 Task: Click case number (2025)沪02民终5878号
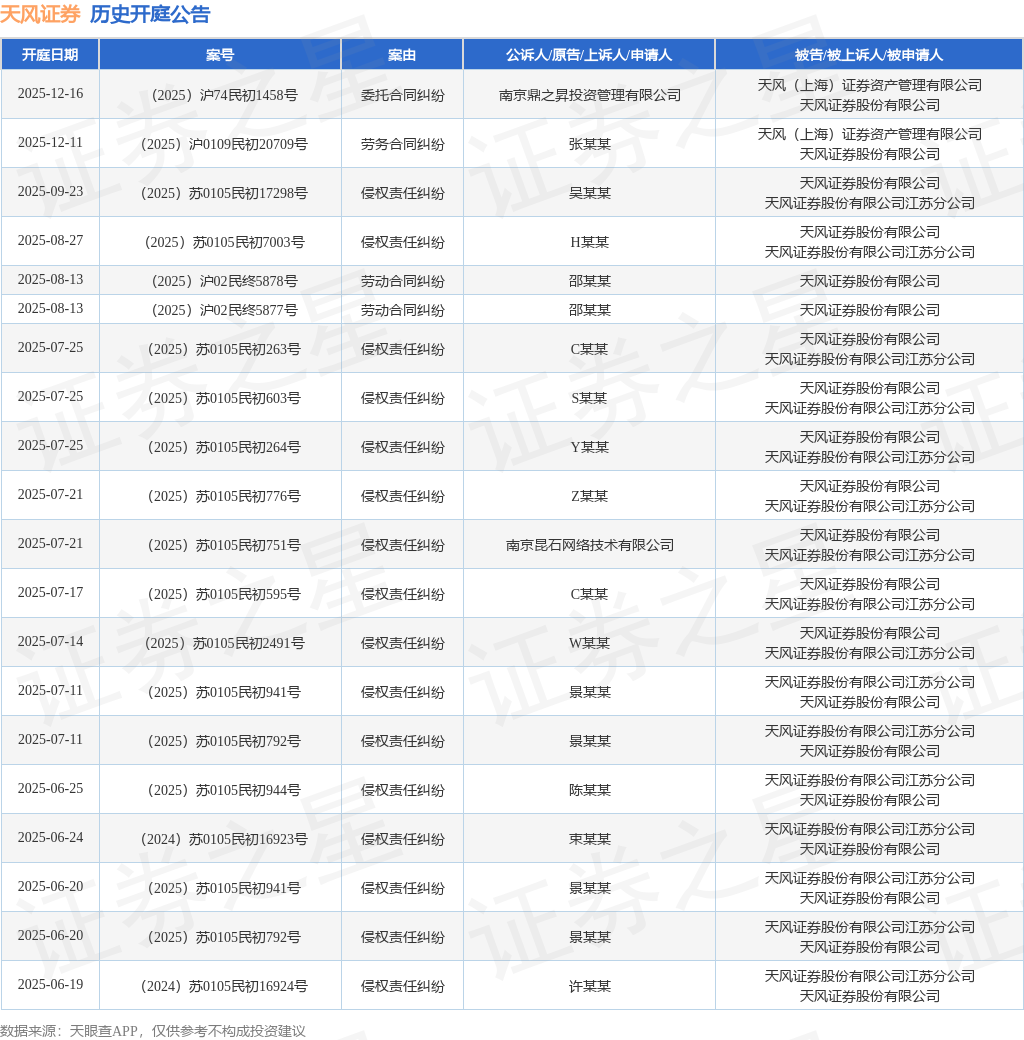[x=224, y=281]
